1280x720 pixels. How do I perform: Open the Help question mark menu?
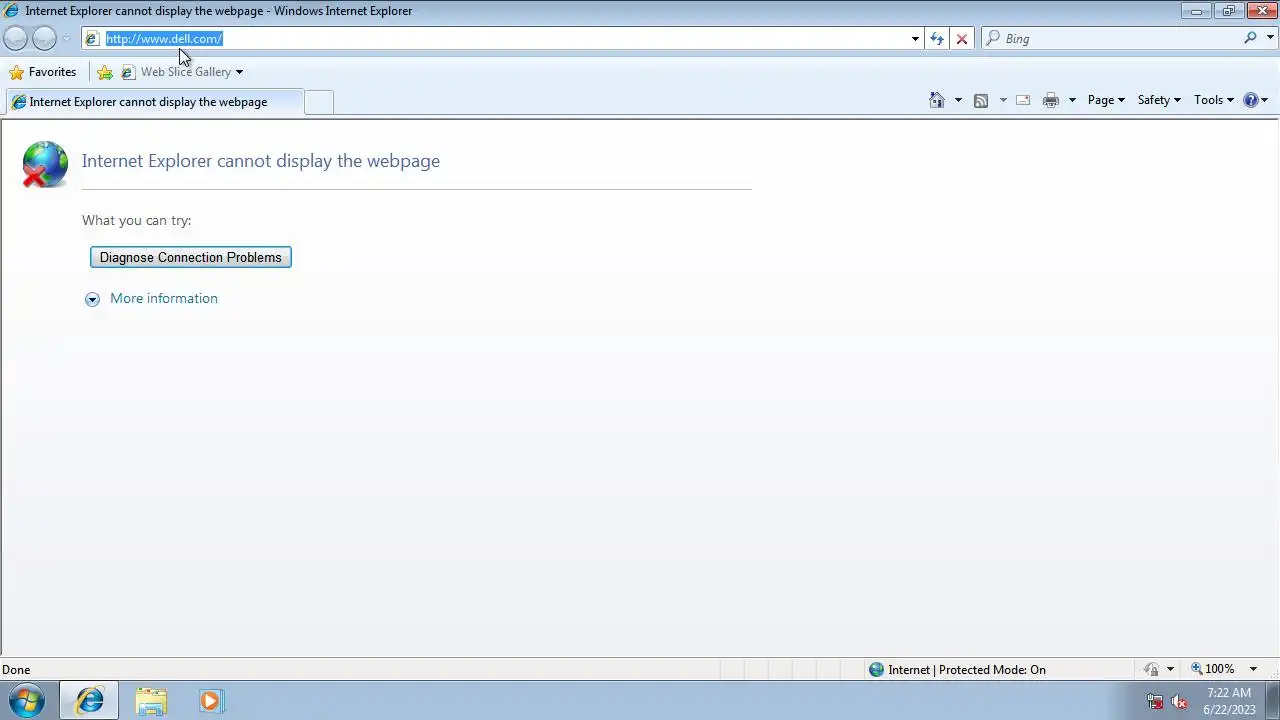(x=1255, y=100)
